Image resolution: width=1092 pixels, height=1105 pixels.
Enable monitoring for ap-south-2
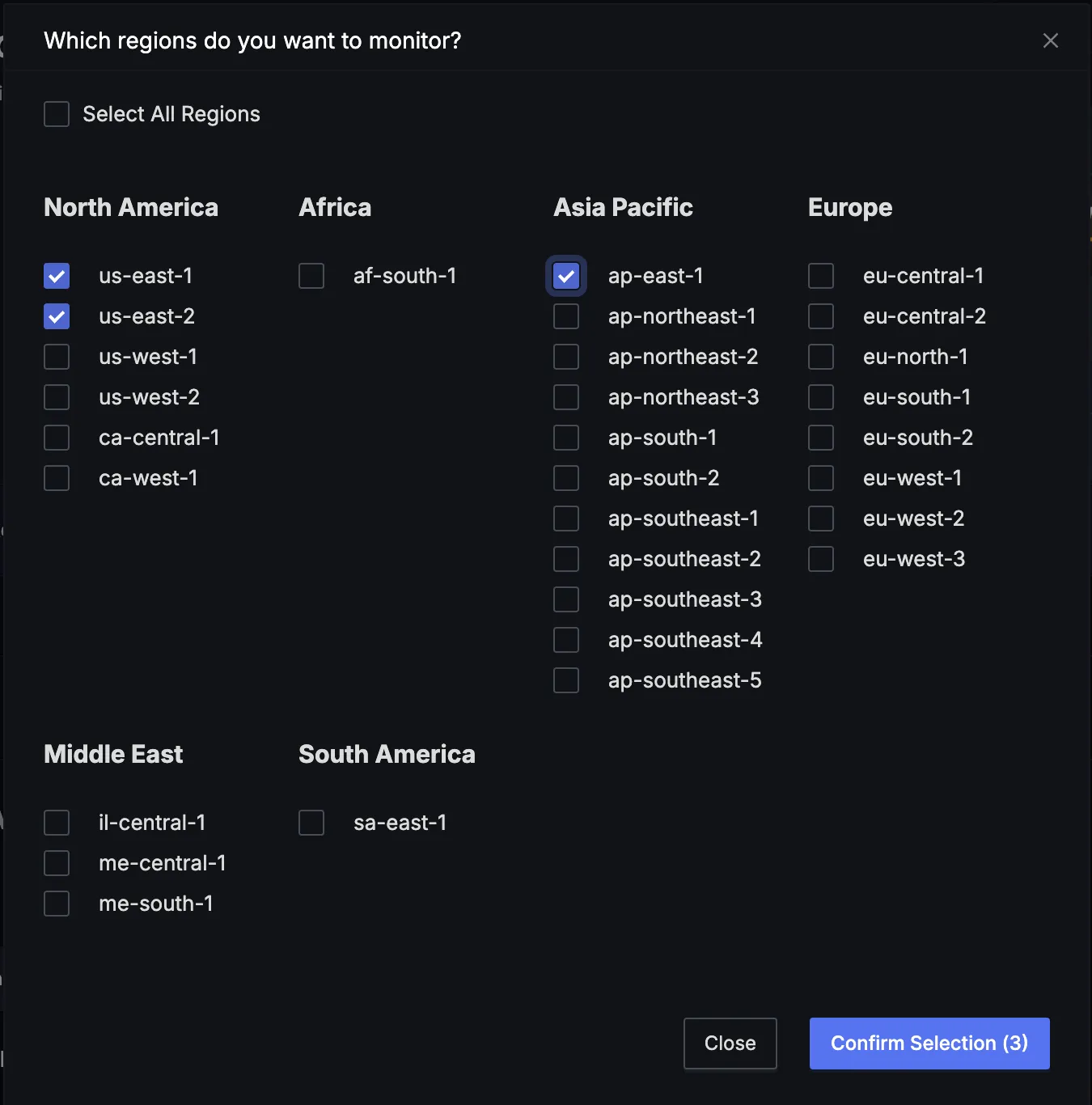[566, 478]
